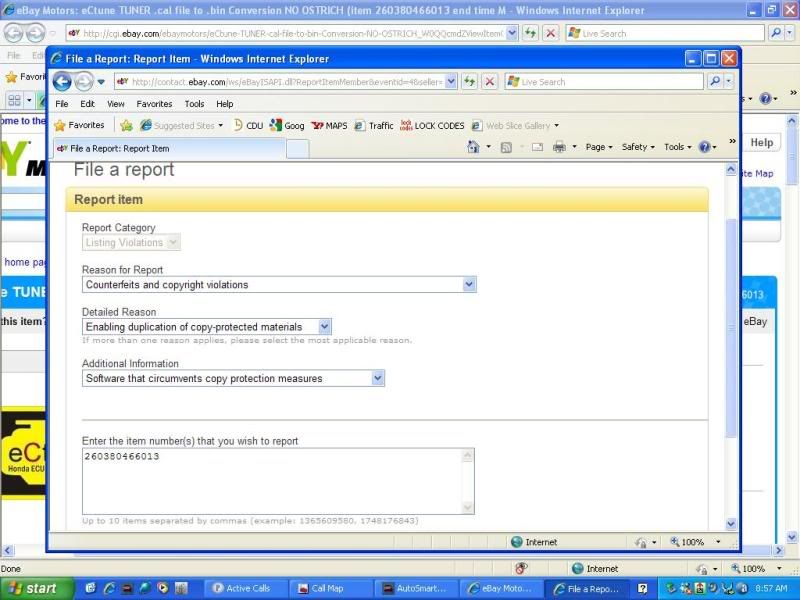Click the Home icon in command bar

click(473, 147)
